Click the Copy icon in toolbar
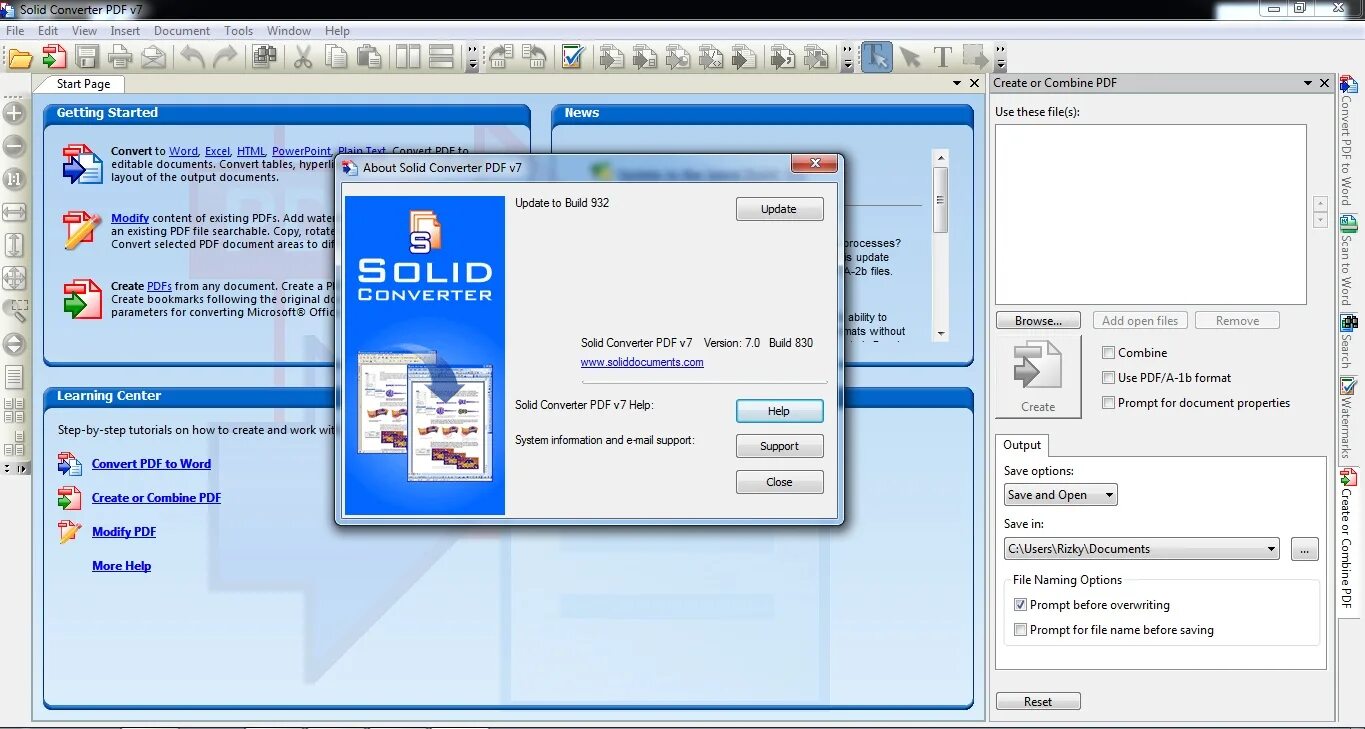This screenshot has width=1365, height=729. [336, 57]
